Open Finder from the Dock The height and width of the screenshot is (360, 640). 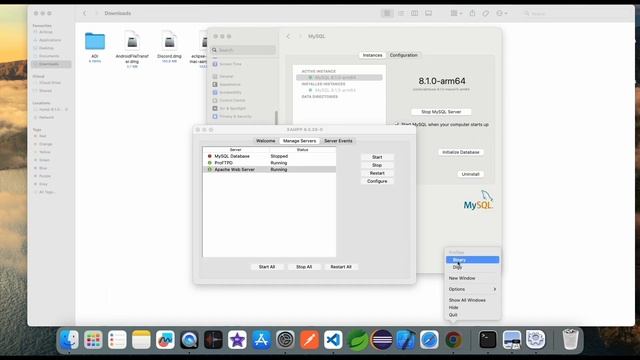coord(69,340)
